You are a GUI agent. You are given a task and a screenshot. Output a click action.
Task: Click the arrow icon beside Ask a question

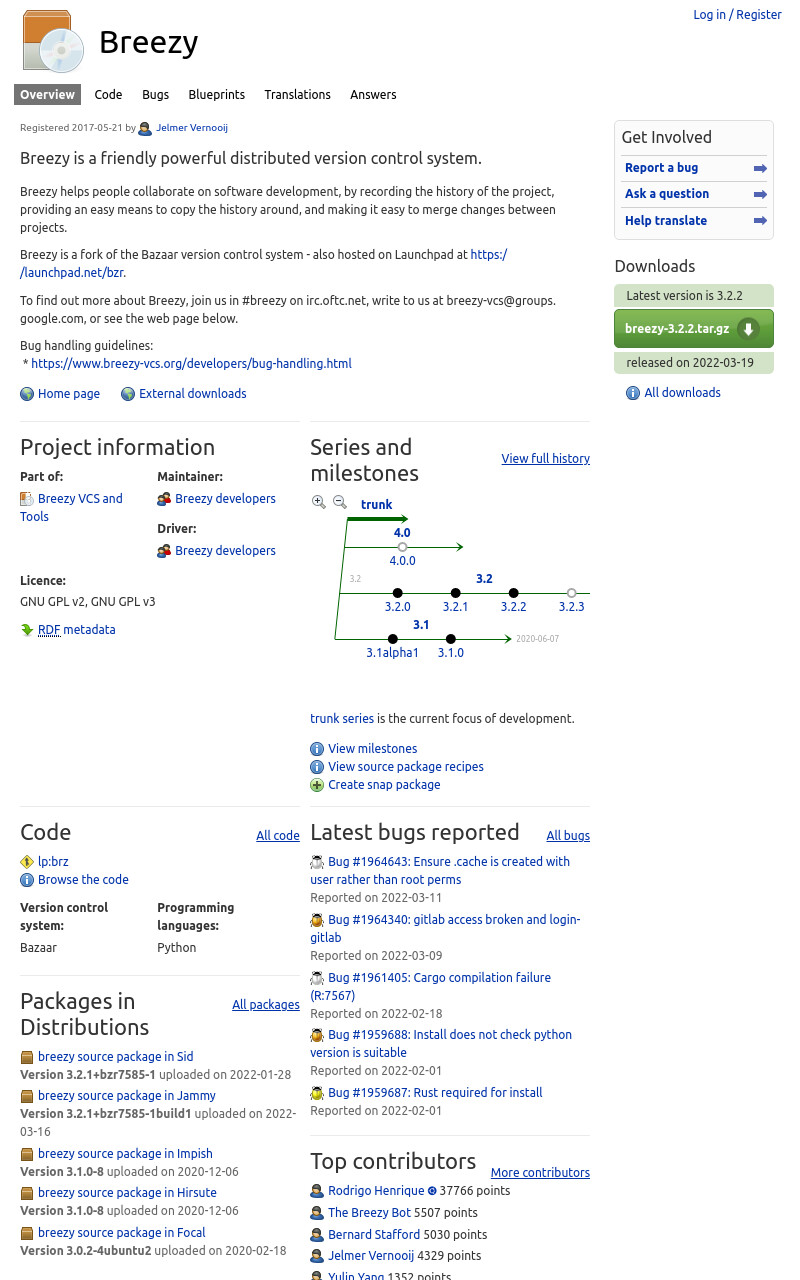point(760,195)
